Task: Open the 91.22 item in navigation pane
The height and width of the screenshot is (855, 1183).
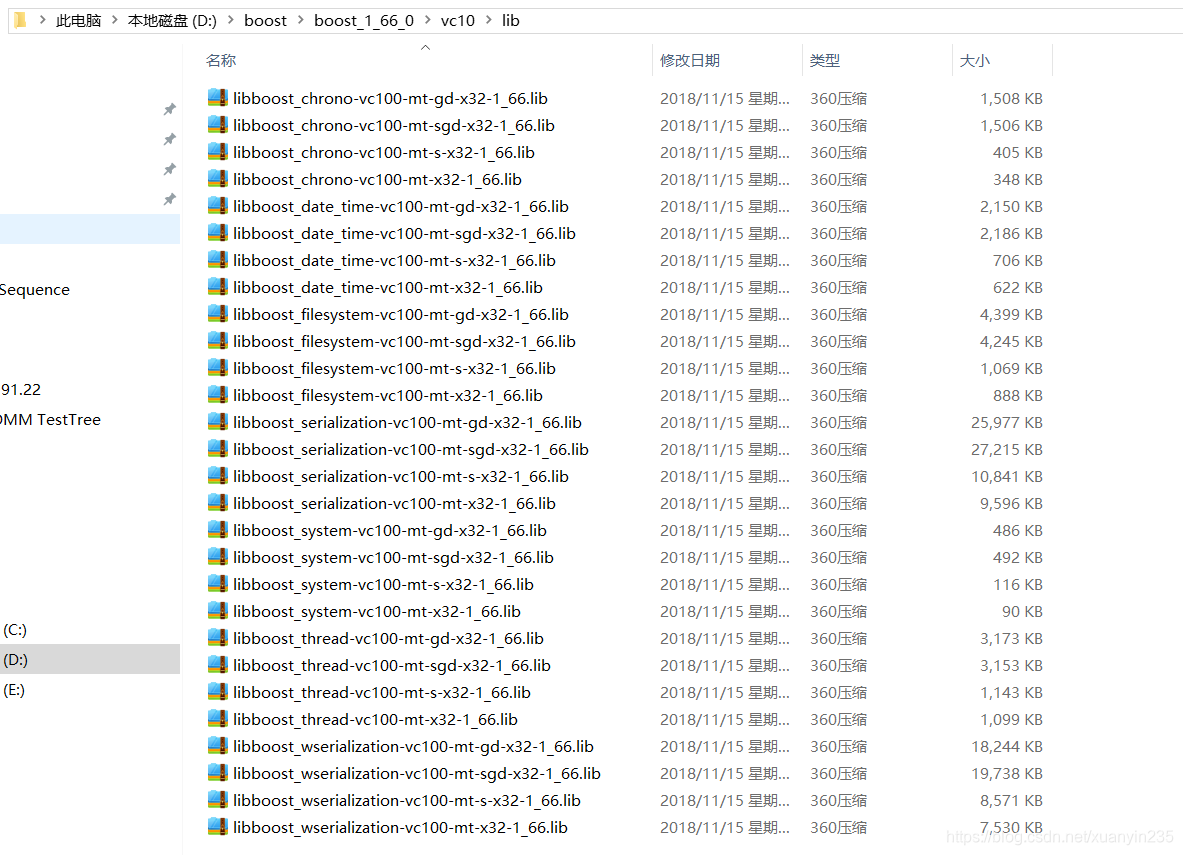Action: click(x=21, y=389)
